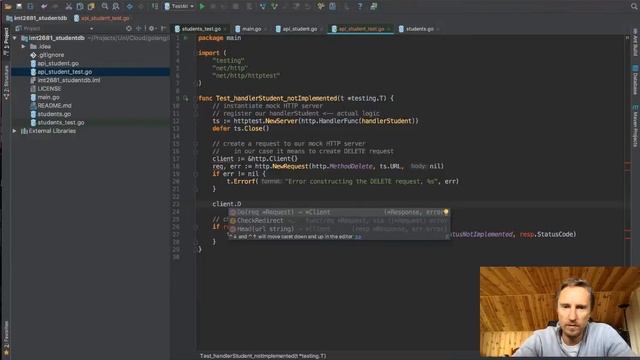
Task: Click the Paste toolbar icon
Action: coord(91,7)
